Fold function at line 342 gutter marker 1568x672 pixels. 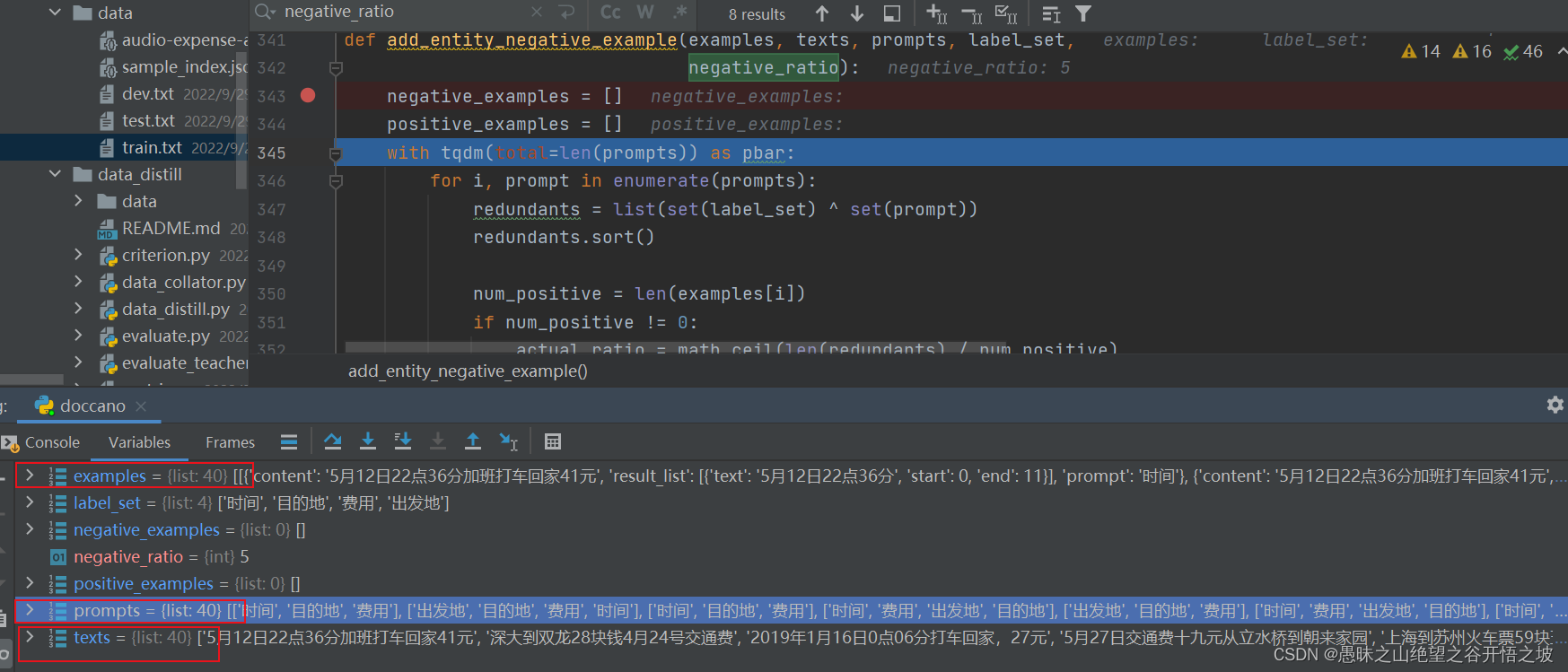(x=336, y=68)
